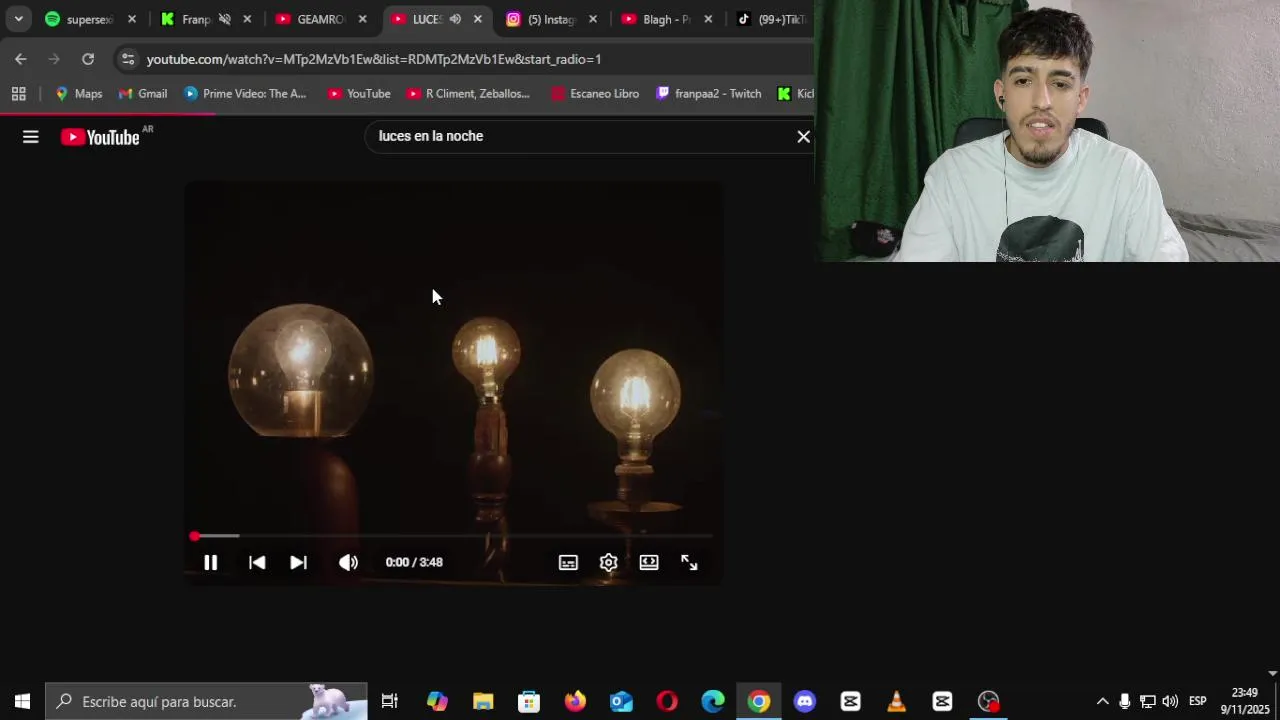
Task: Open Outlook from the taskbar
Action: point(621,701)
